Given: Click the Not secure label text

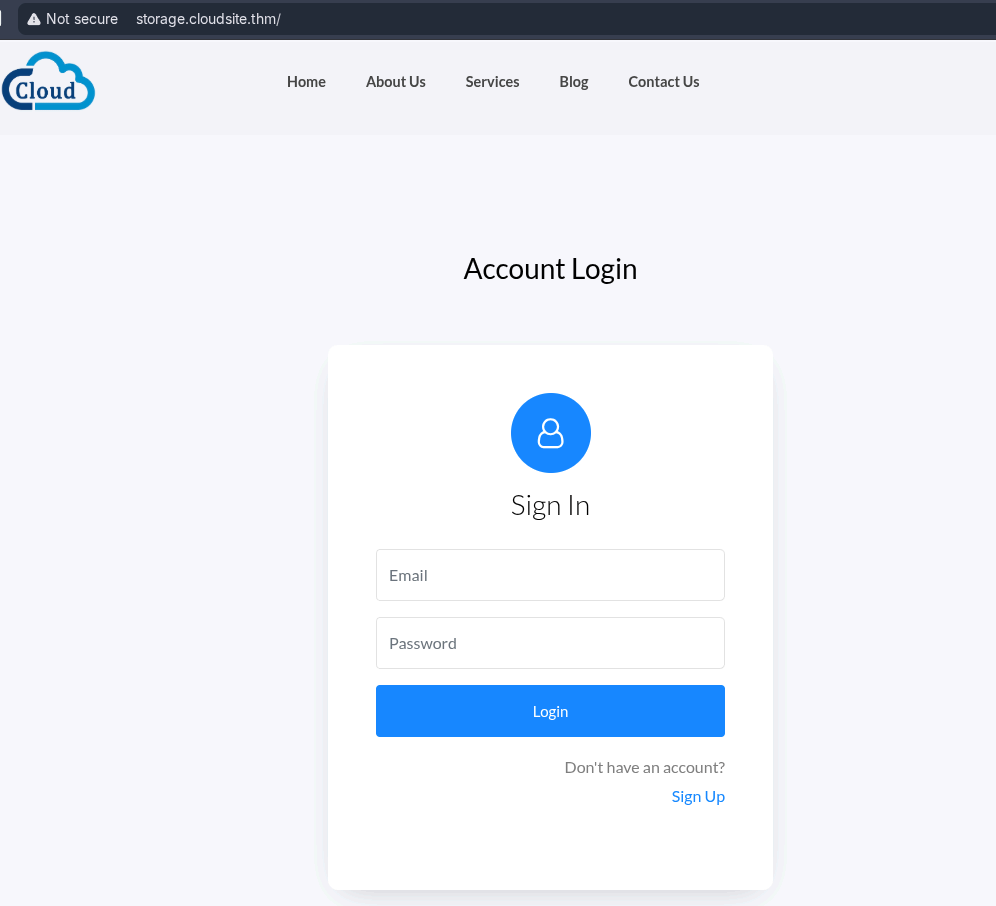Looking at the screenshot, I should tap(82, 19).
